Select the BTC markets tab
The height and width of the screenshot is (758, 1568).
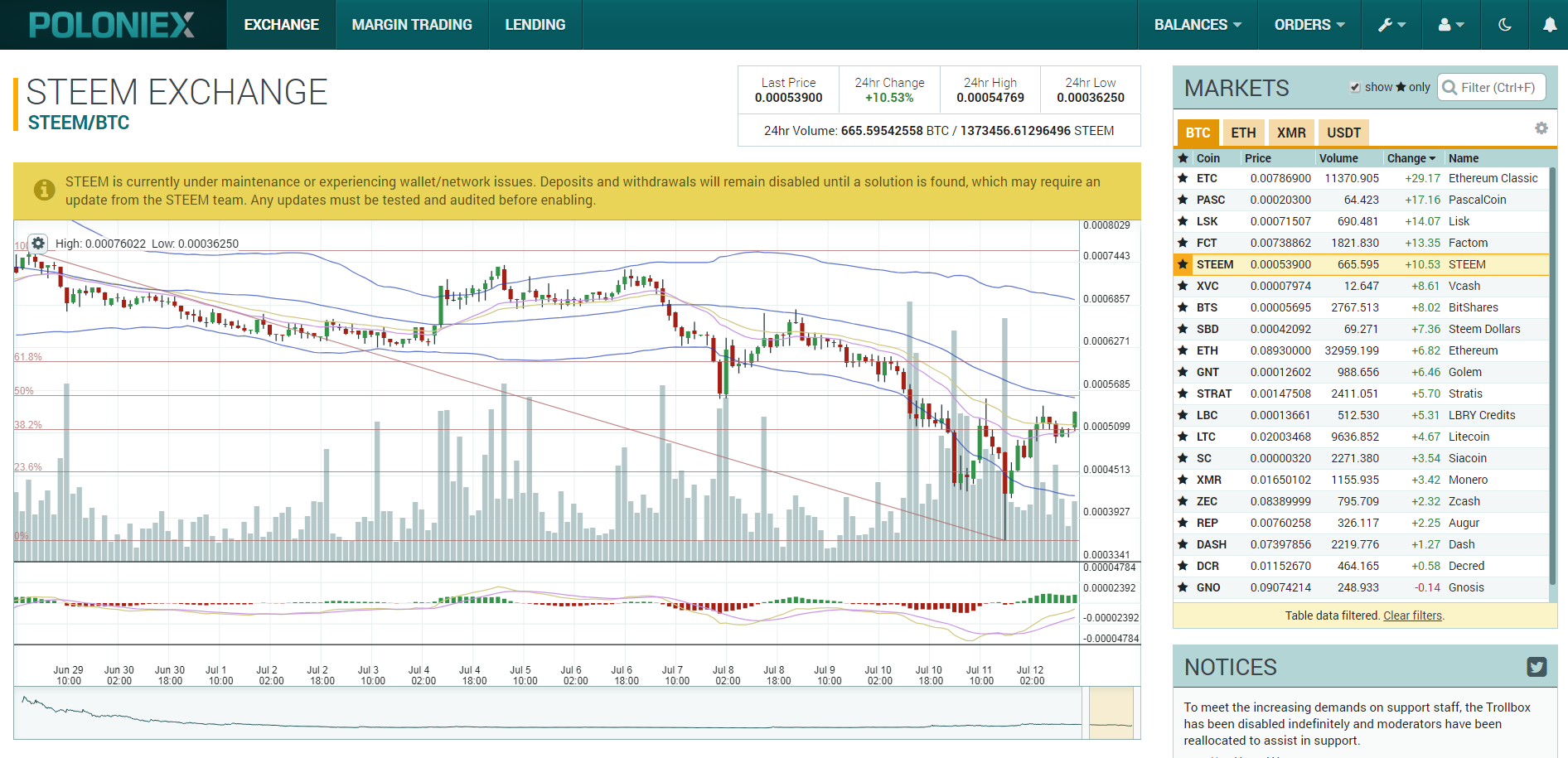coord(1198,133)
